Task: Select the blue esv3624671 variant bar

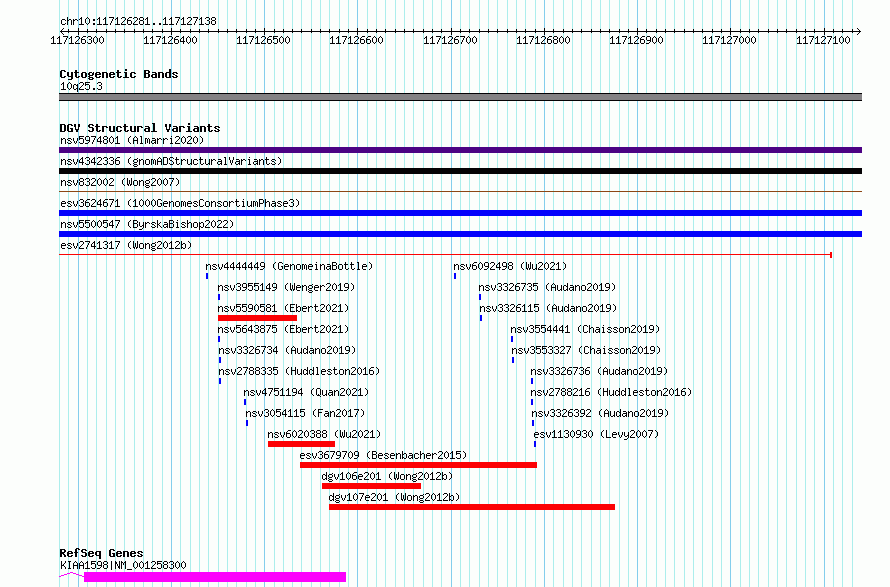Action: click(x=460, y=213)
